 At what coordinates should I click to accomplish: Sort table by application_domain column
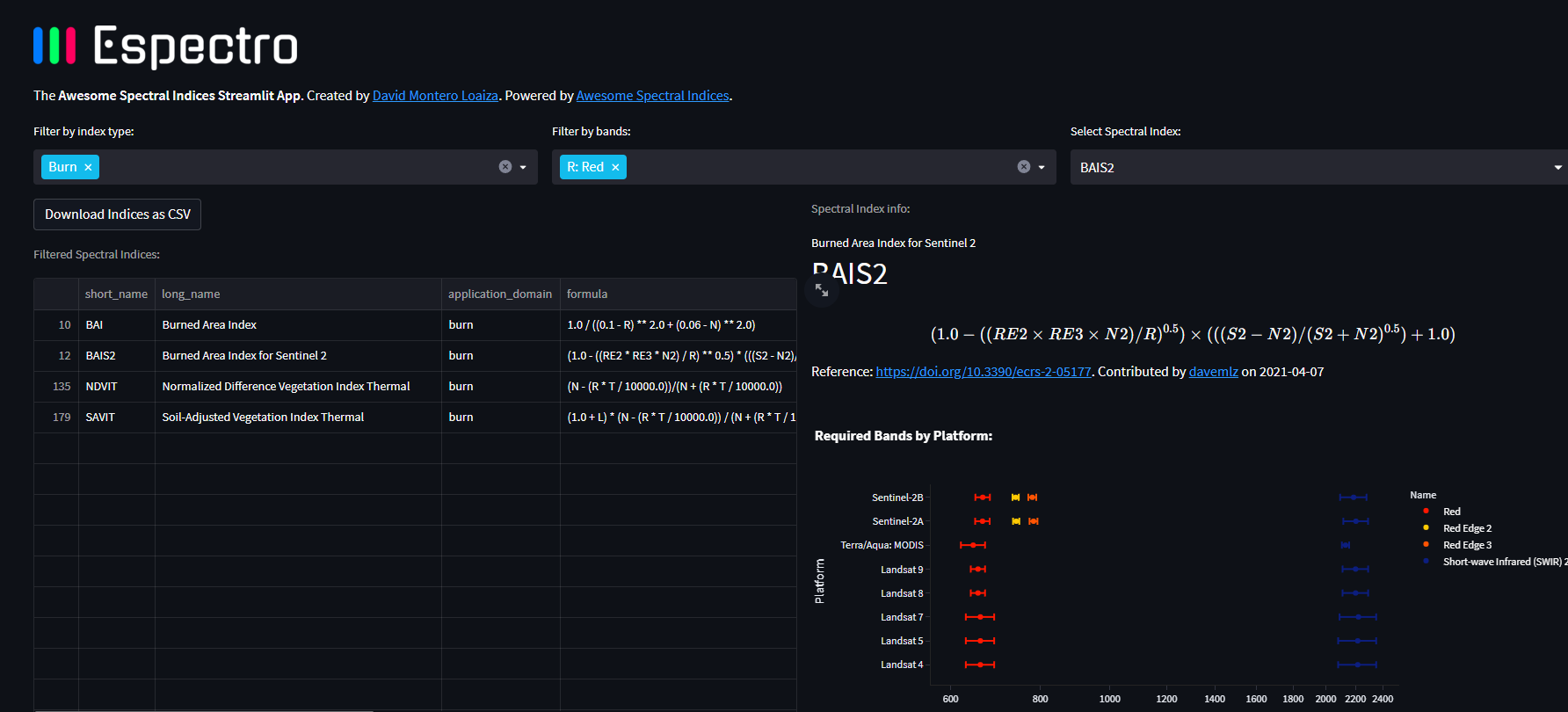pyautogui.click(x=501, y=294)
